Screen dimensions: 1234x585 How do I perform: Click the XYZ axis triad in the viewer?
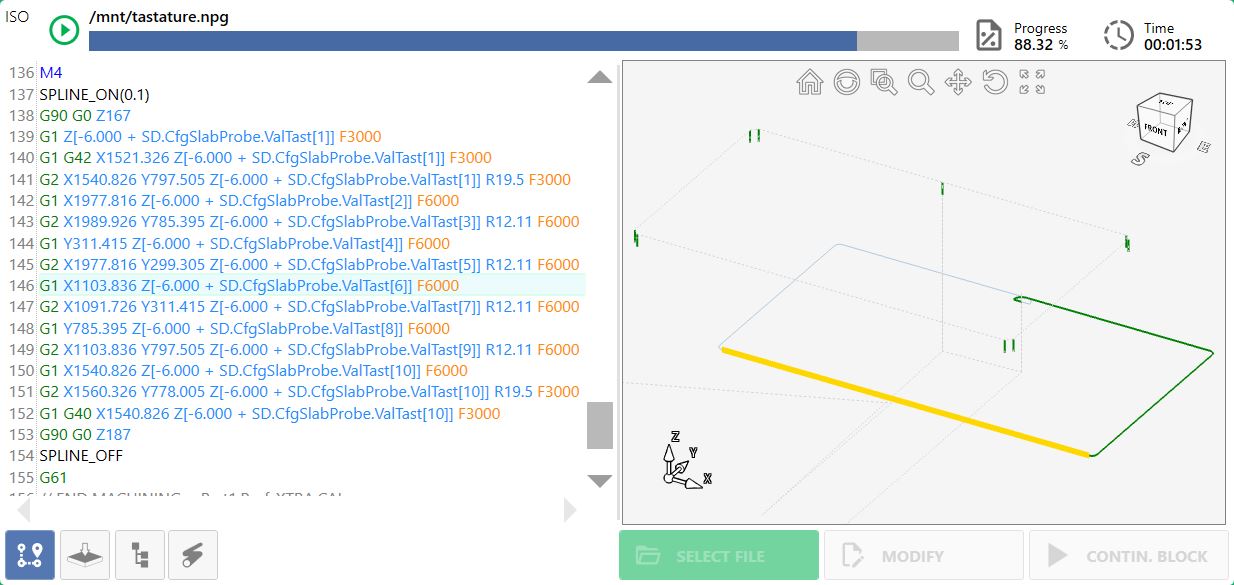(x=686, y=461)
